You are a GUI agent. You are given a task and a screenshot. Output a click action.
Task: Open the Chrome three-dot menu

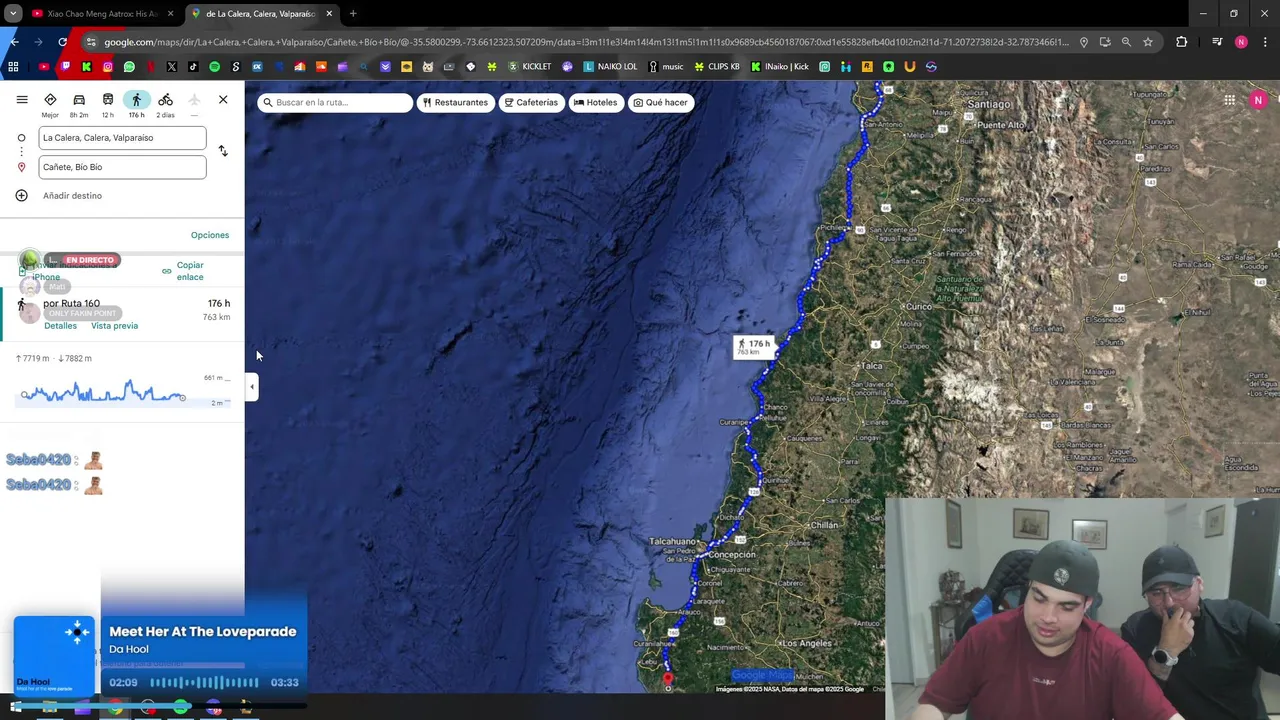click(1264, 42)
